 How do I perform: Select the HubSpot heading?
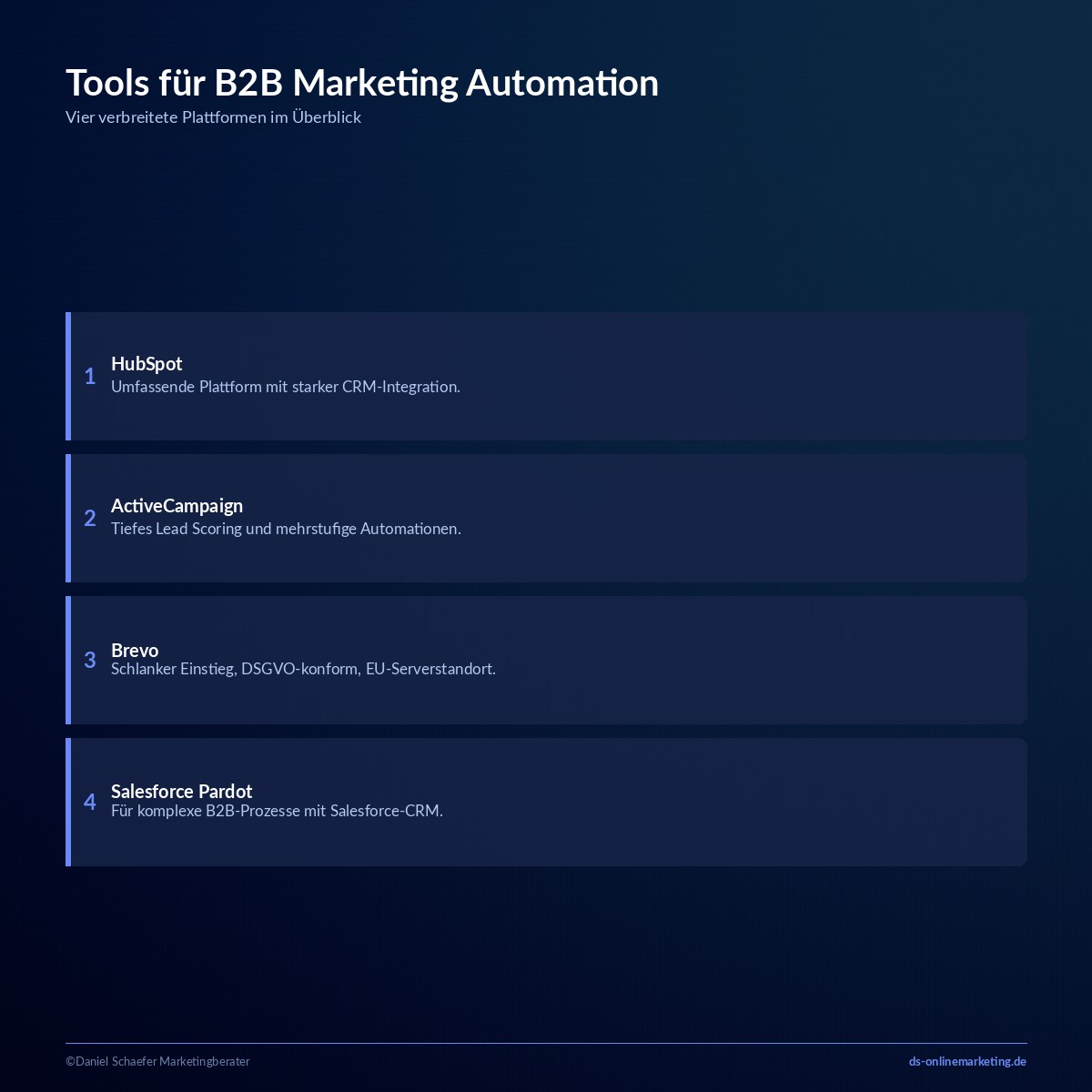click(147, 364)
